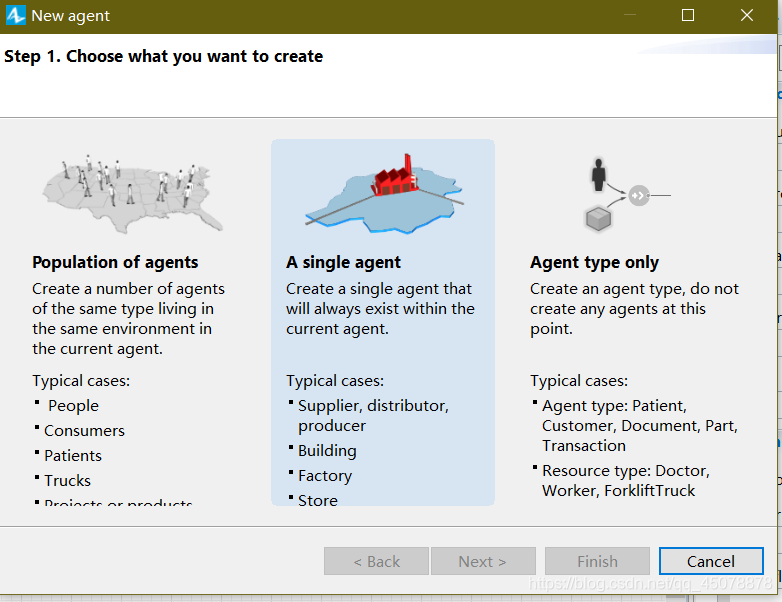Close the New agent window
Viewport: 782px width, 602px height.
click(747, 16)
